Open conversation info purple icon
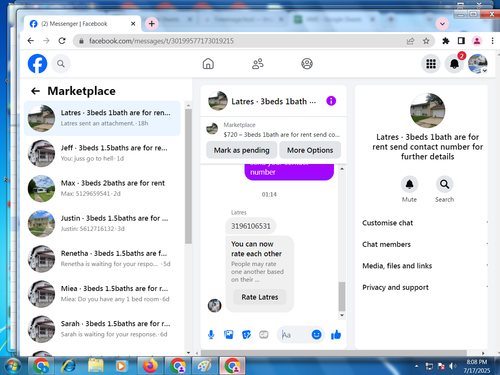The width and height of the screenshot is (500, 375). tap(331, 101)
